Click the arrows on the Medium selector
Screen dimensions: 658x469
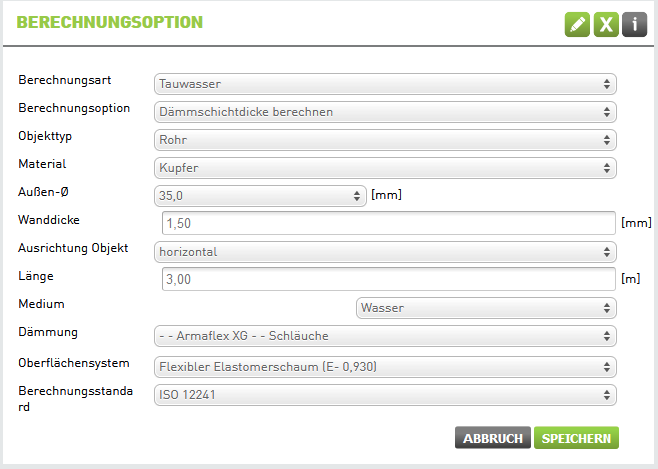(607, 308)
